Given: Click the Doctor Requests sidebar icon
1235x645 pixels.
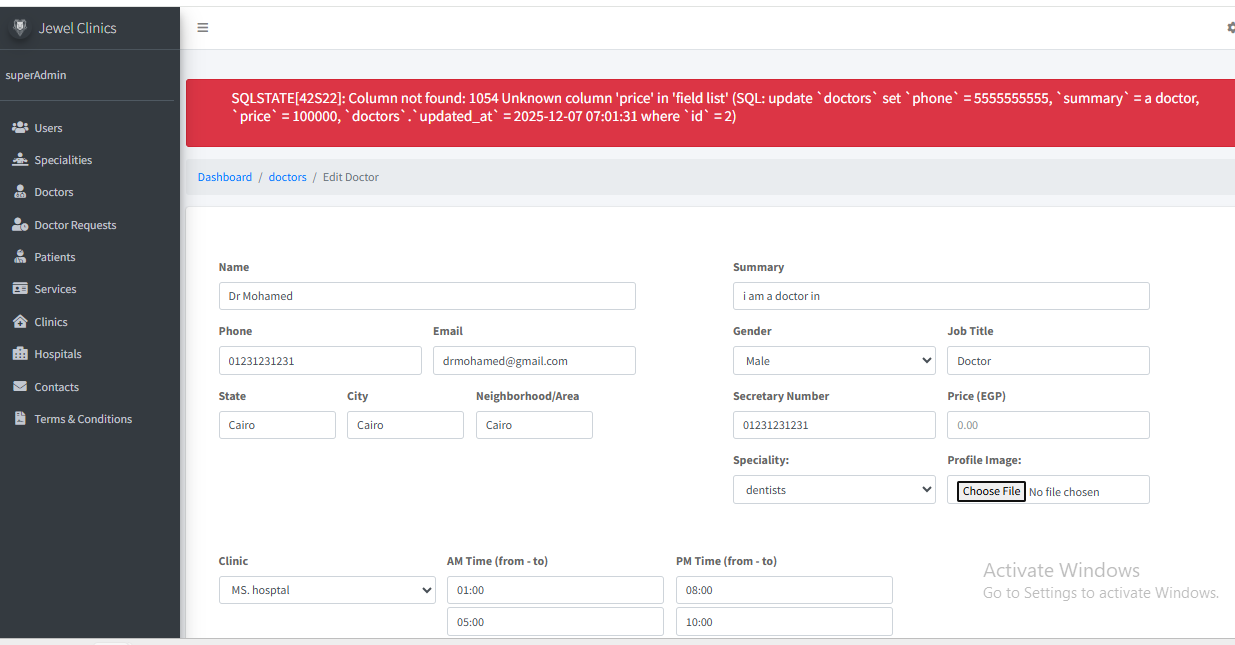Looking at the screenshot, I should click(19, 225).
